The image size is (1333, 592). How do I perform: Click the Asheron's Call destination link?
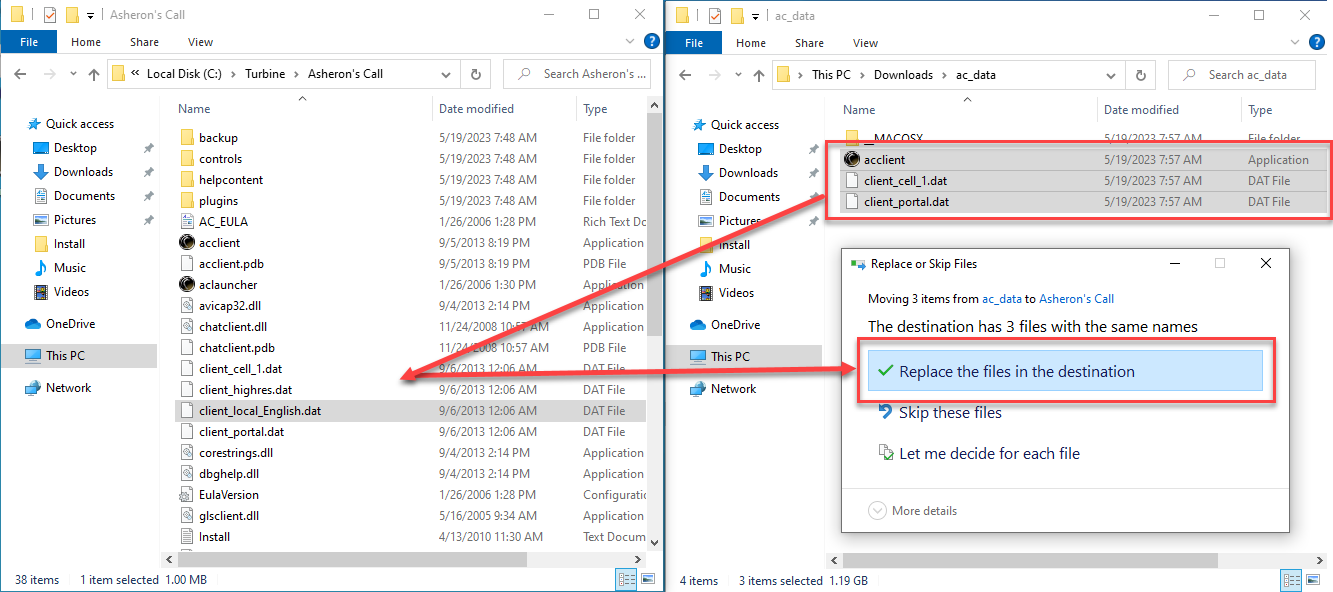pos(1076,299)
